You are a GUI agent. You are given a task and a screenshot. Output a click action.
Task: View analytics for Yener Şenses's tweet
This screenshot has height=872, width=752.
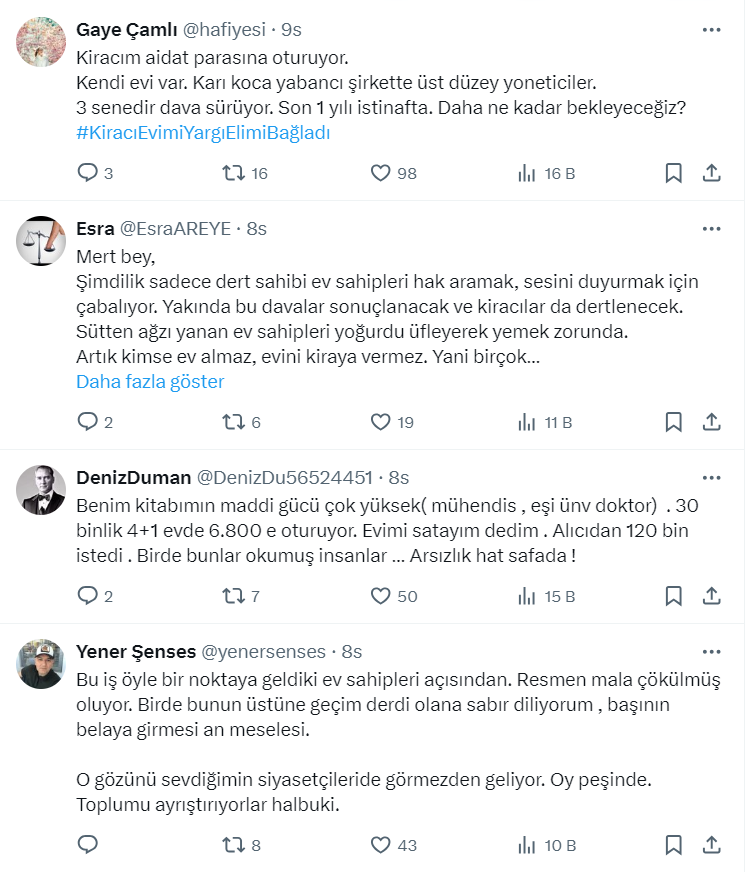tap(527, 845)
